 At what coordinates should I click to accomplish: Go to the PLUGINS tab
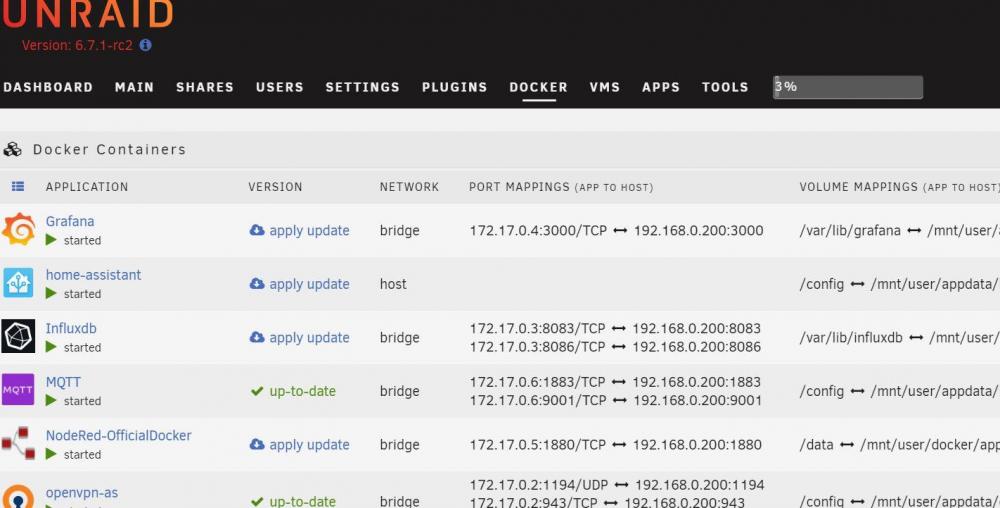click(454, 87)
